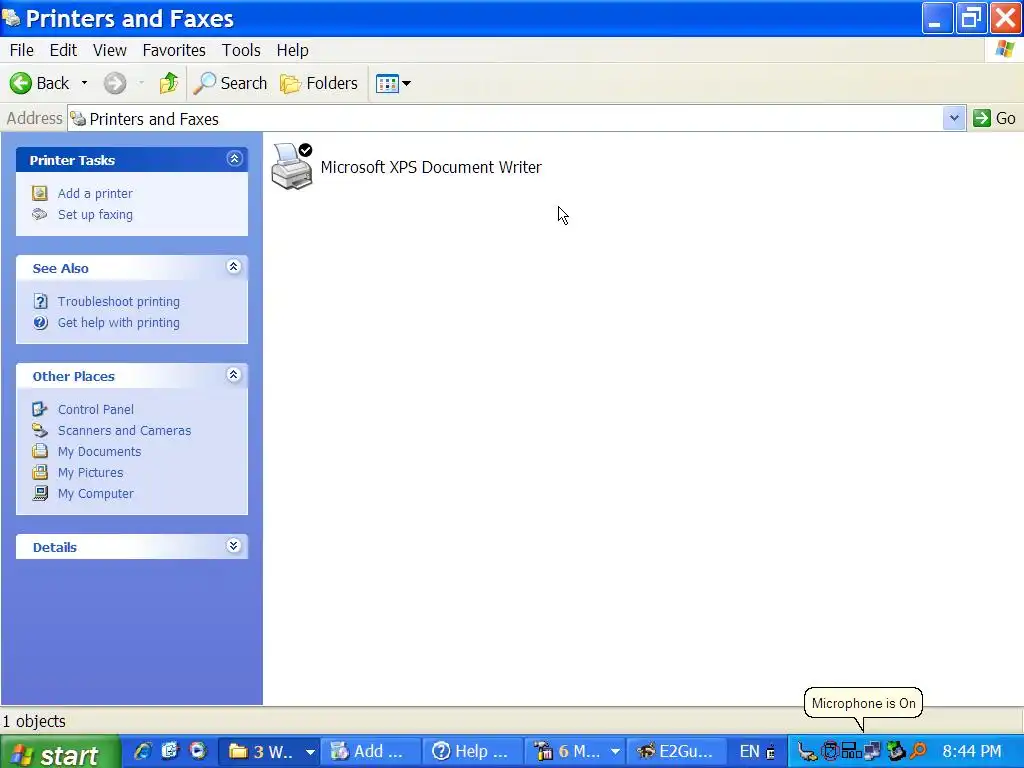
Task: Collapse the Other Places panel
Action: pyautogui.click(x=234, y=375)
